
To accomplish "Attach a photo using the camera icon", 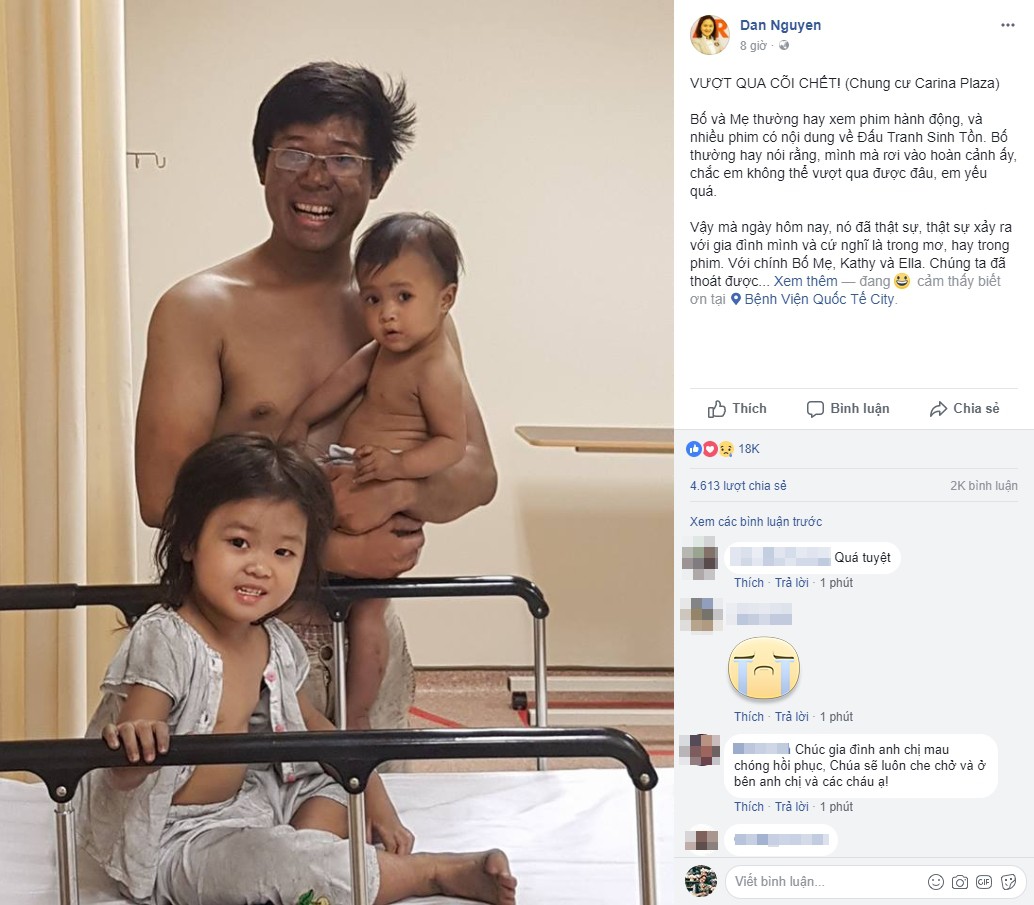I will click(x=960, y=882).
